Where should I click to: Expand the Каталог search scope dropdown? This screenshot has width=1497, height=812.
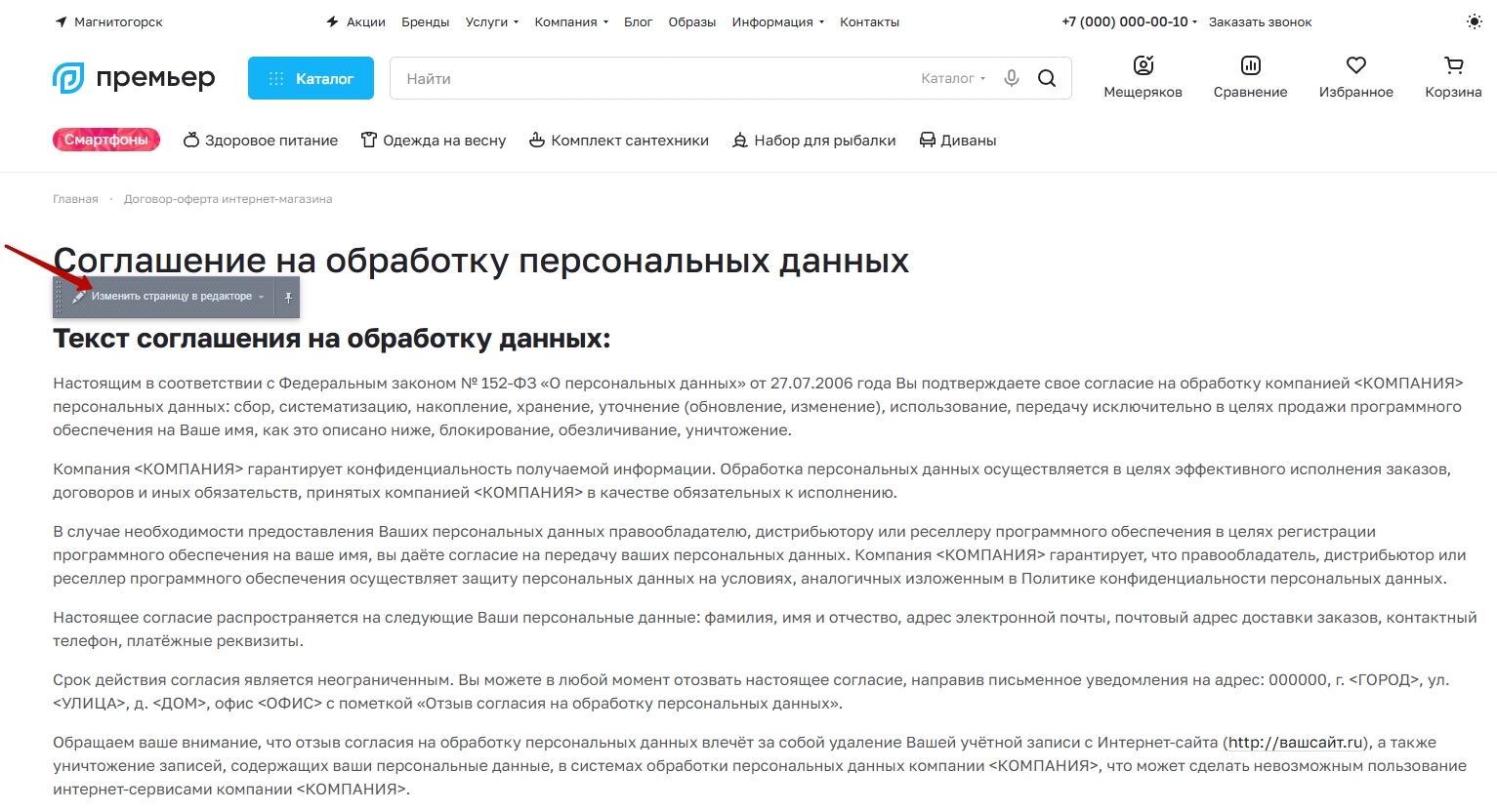pos(953,78)
